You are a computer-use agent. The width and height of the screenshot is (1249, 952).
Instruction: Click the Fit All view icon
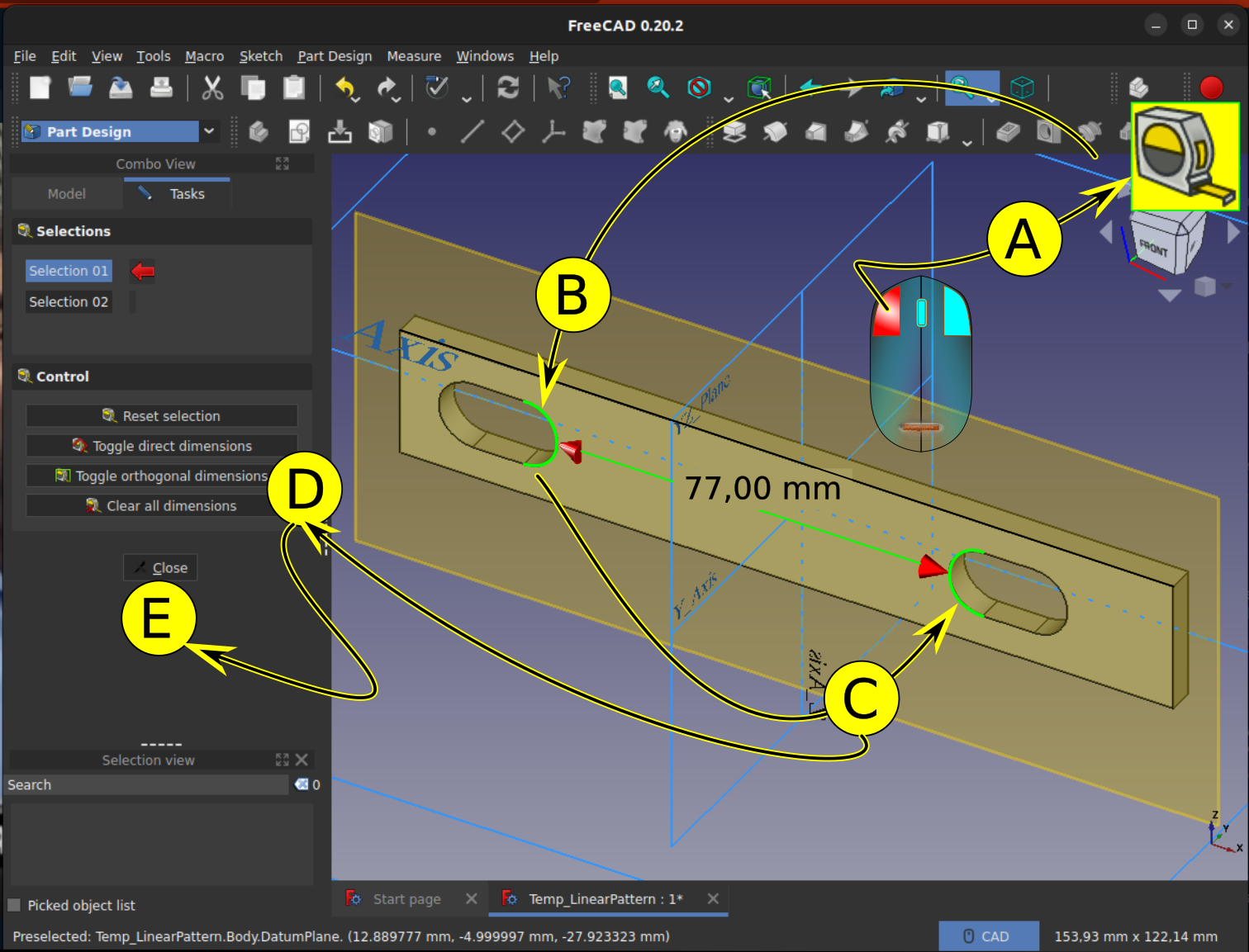[x=618, y=88]
